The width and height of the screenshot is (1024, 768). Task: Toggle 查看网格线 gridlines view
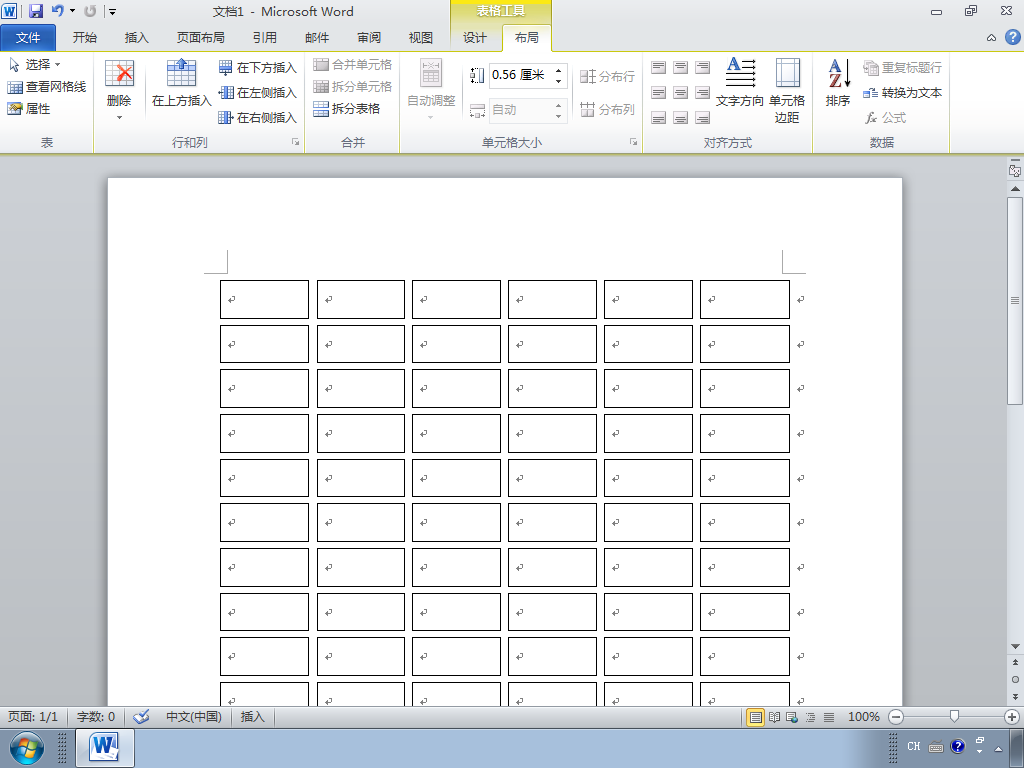coord(46,87)
